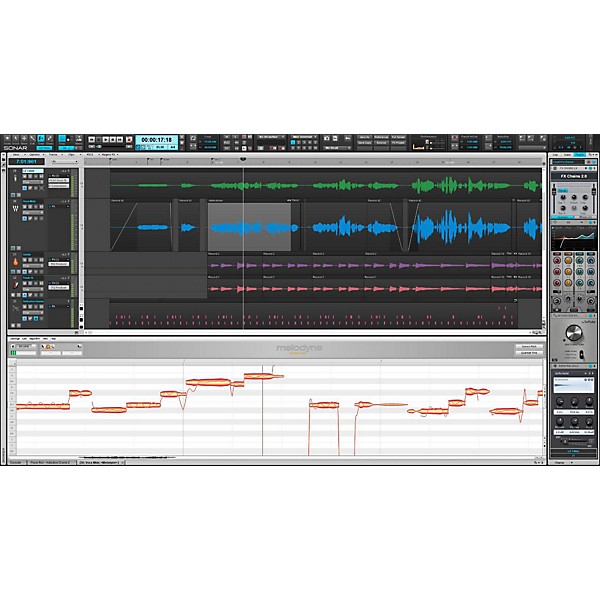Mute the top vocal track

pos(25,176)
